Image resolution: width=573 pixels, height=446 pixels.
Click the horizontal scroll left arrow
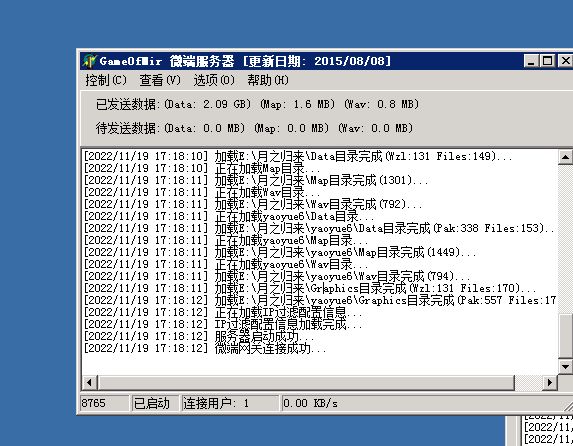(x=89, y=383)
